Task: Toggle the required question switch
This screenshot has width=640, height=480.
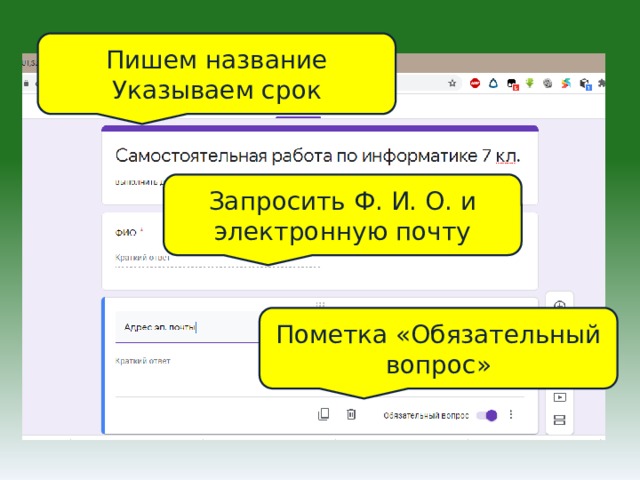Action: pos(487,416)
